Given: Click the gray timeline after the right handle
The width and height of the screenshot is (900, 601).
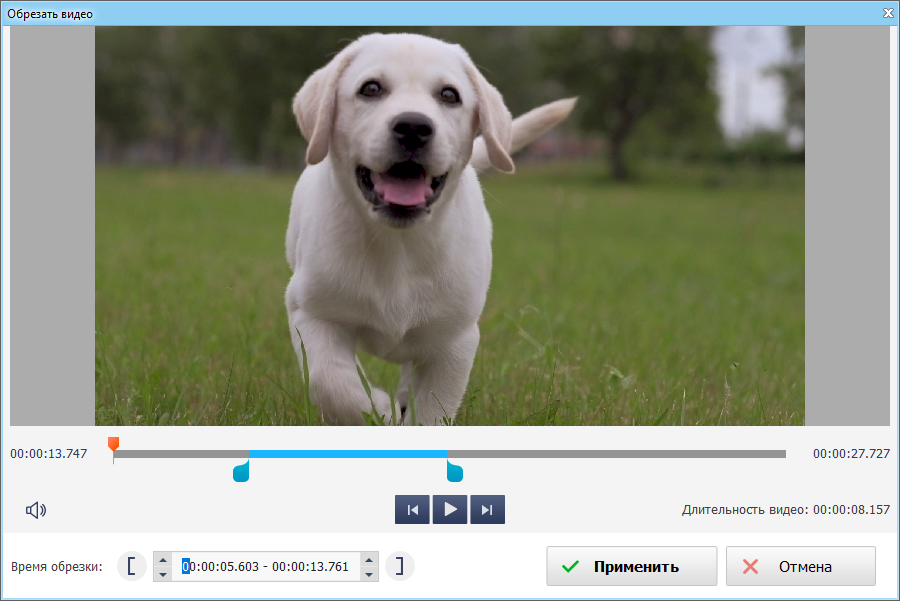Looking at the screenshot, I should click(x=620, y=454).
